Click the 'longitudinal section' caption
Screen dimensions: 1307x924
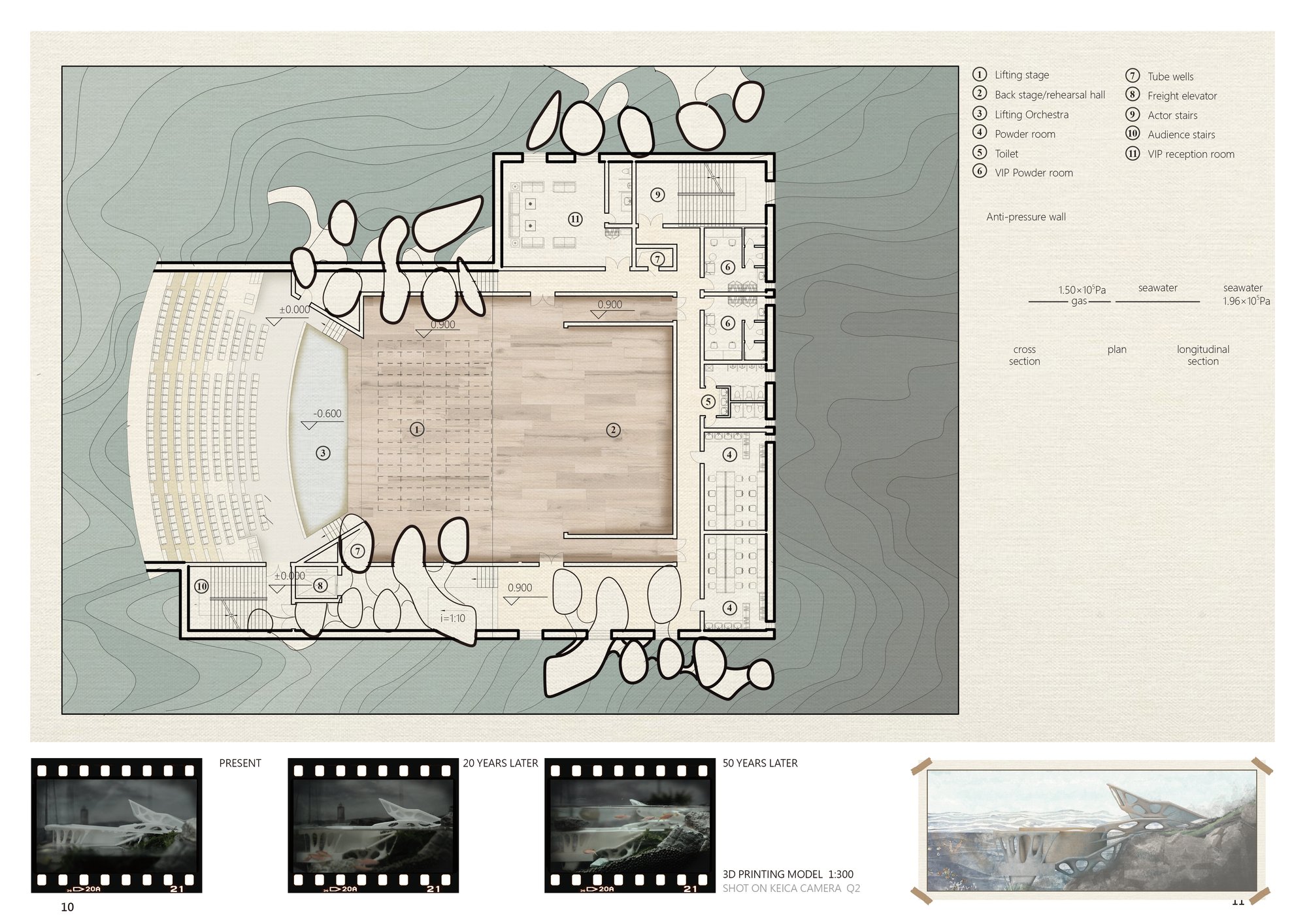[1203, 355]
